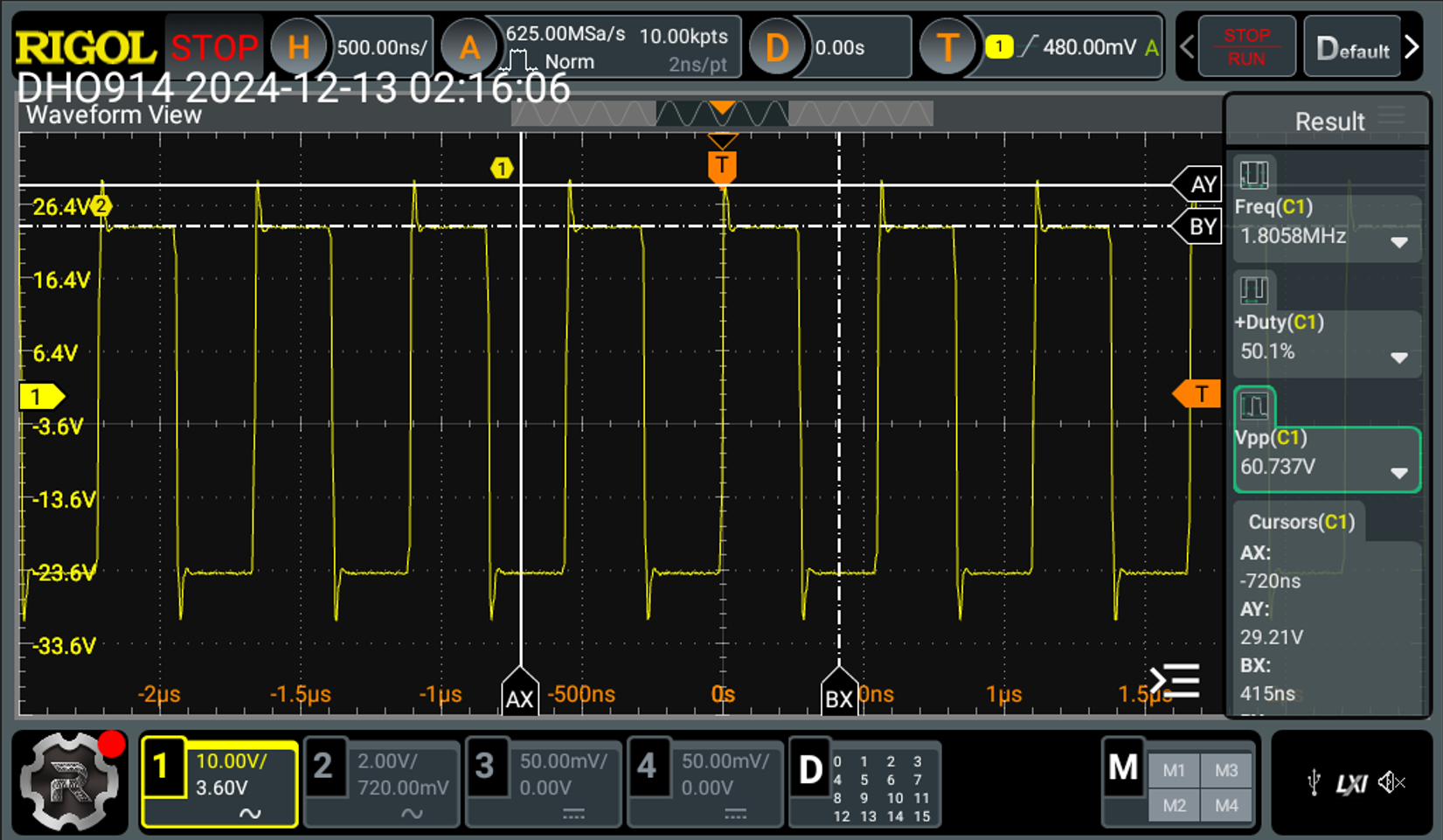Click the +Duty measurement waveform icon
Viewport: 1443px width, 840px height.
(1254, 290)
